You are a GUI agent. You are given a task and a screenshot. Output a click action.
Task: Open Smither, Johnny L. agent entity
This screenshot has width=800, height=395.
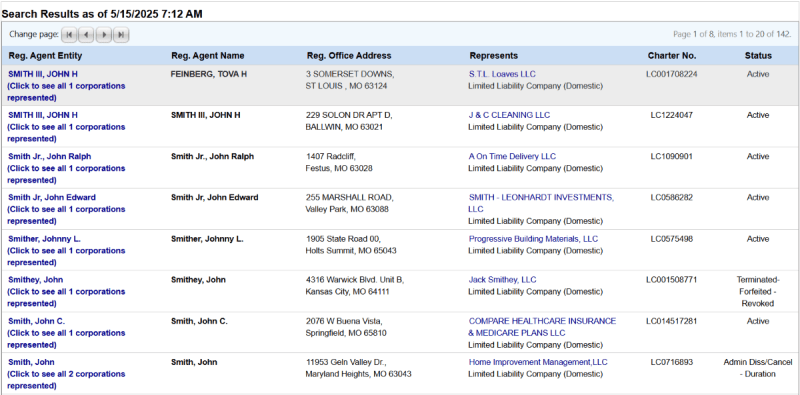click(44, 239)
